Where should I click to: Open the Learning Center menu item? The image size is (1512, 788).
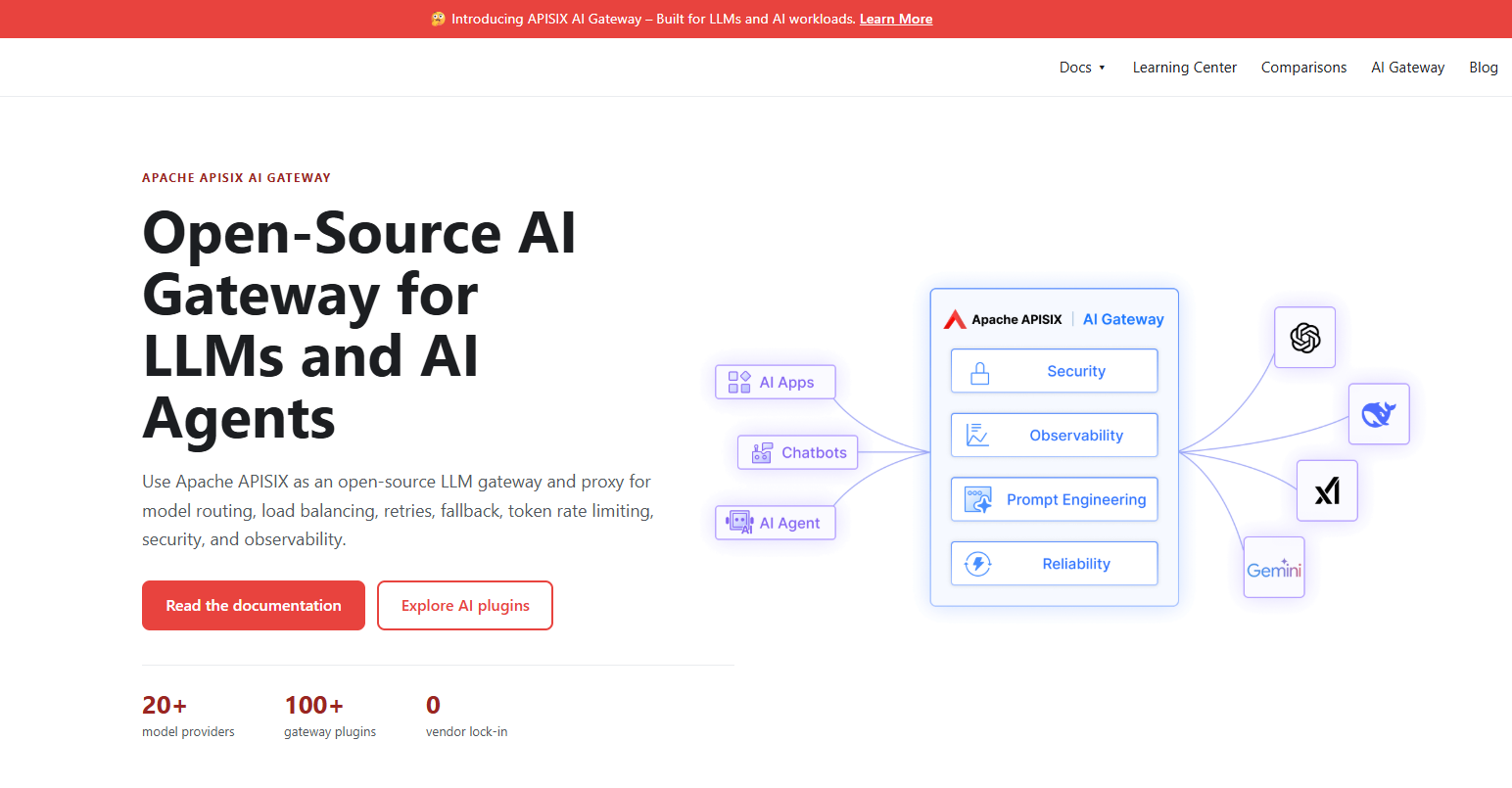1184,68
